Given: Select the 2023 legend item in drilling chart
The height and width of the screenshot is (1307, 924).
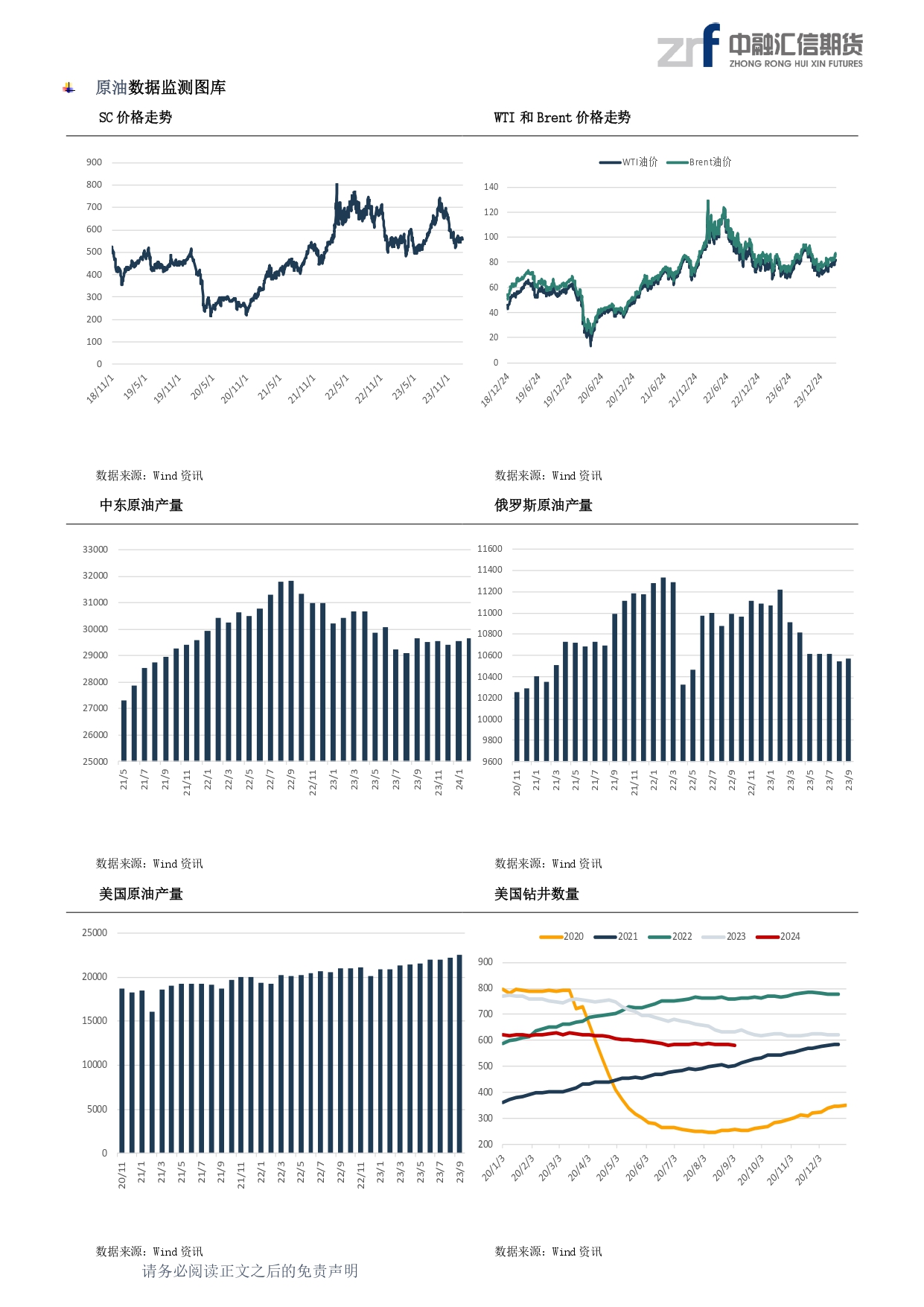Looking at the screenshot, I should click(x=725, y=937).
